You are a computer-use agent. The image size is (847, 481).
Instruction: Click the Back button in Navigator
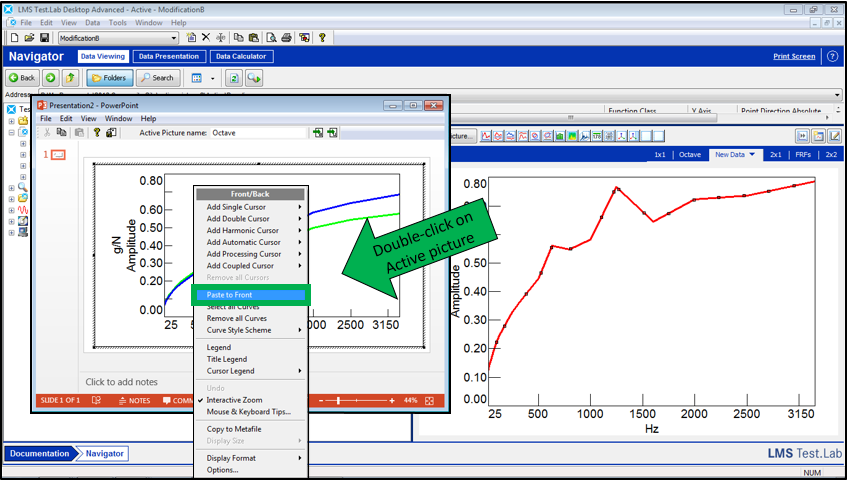tap(22, 78)
